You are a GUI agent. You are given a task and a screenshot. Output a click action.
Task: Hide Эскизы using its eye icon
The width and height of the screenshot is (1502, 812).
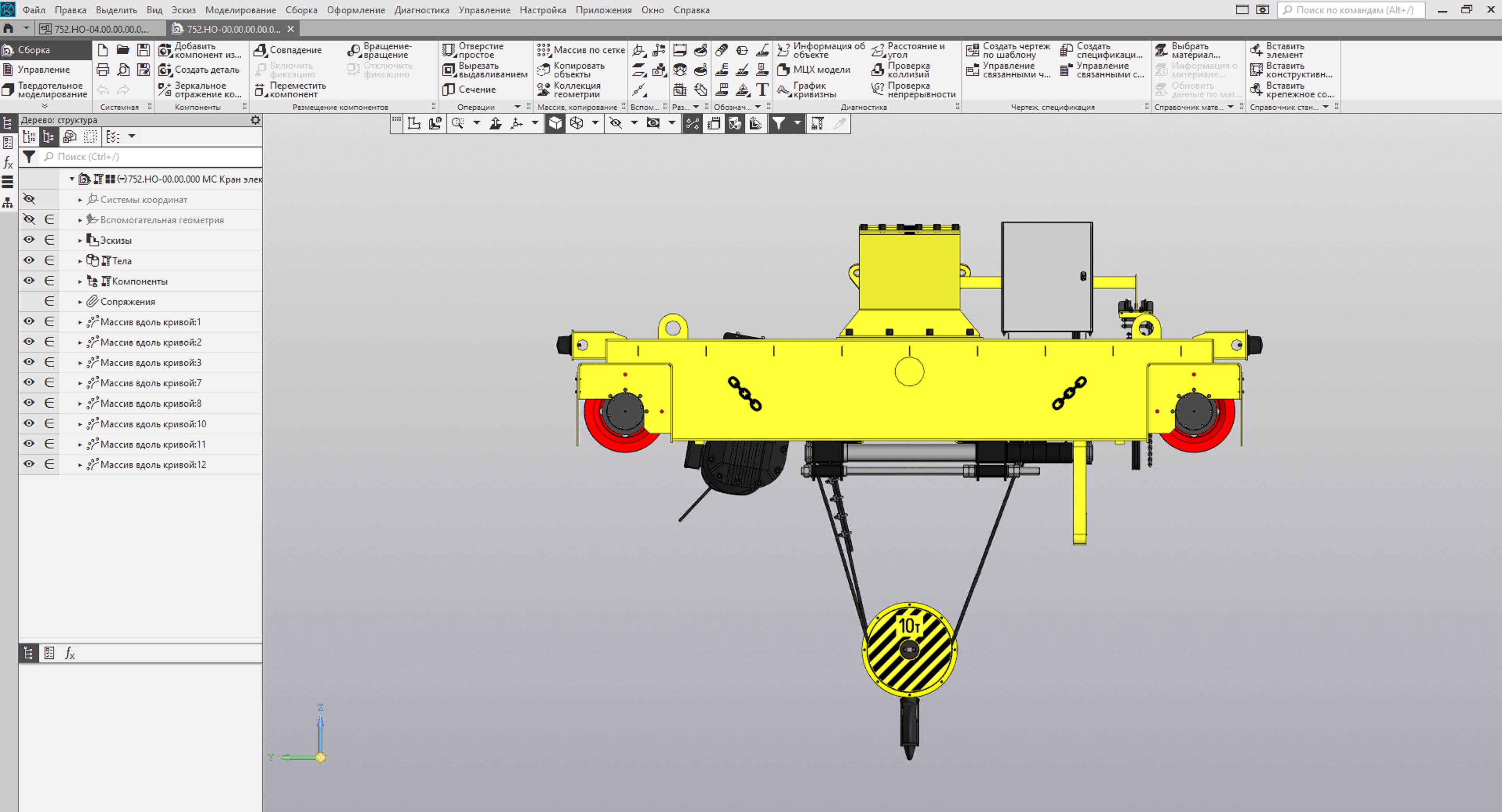point(29,240)
